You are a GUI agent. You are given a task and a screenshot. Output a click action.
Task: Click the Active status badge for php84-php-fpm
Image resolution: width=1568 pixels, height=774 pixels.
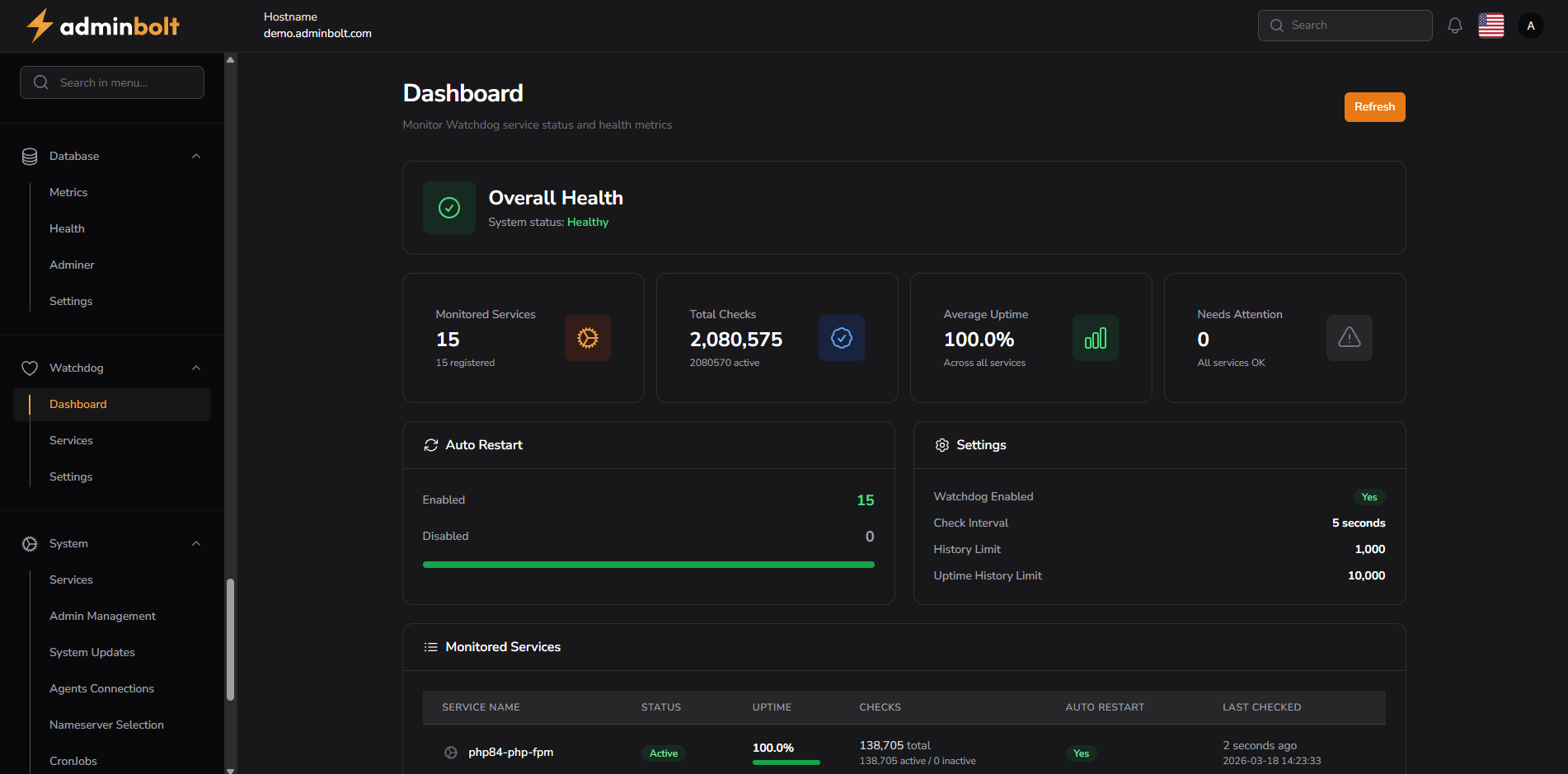coord(663,753)
